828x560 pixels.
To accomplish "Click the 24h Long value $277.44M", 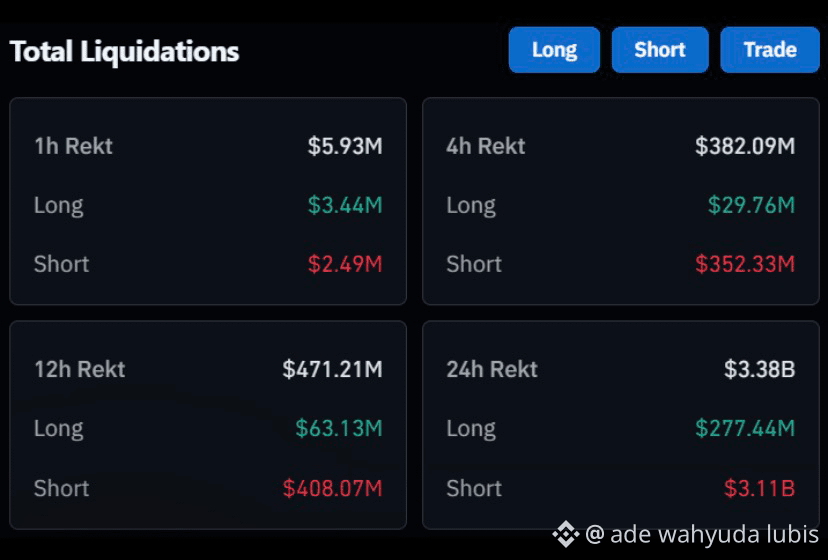I will (745, 428).
